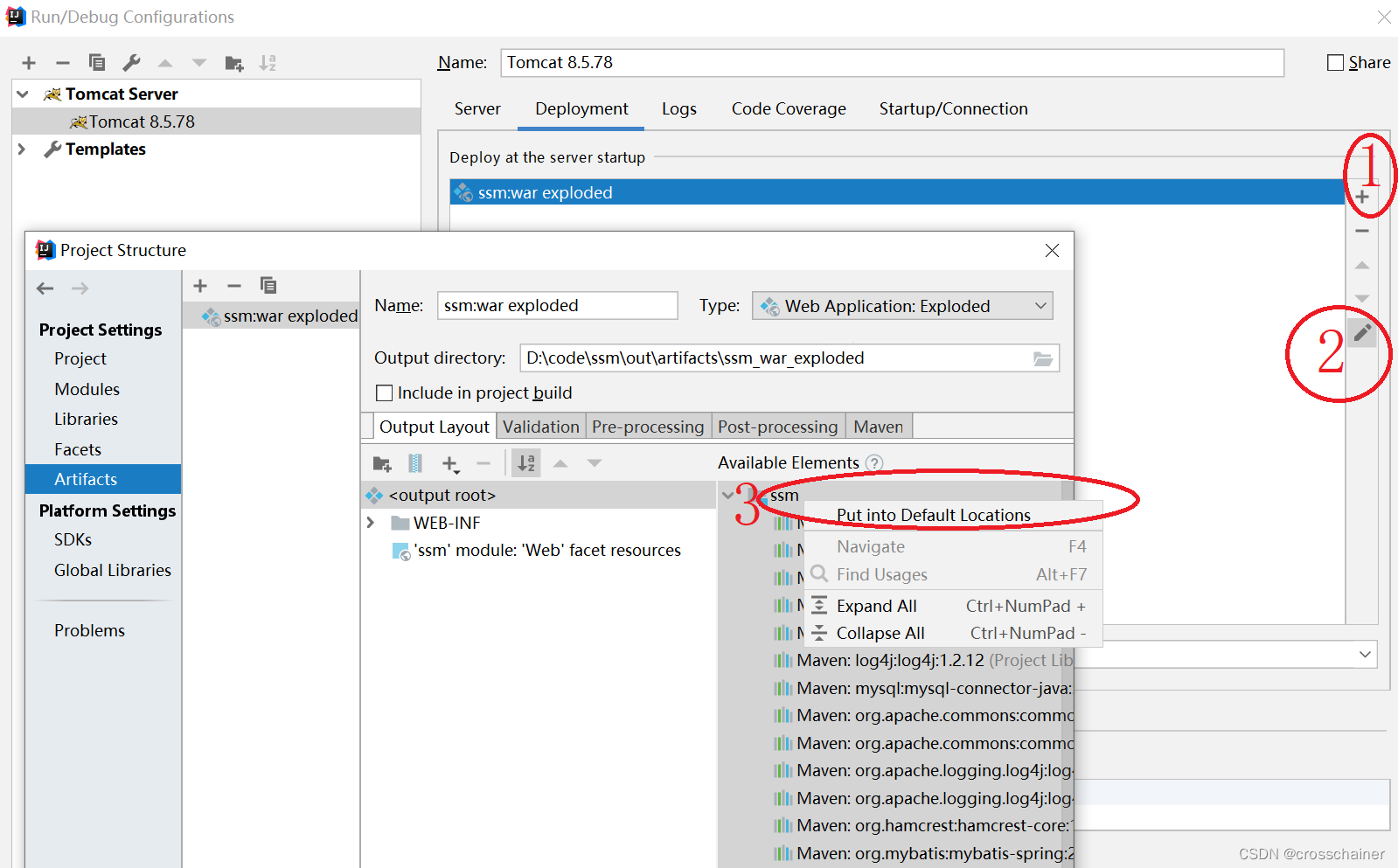Image resolution: width=1398 pixels, height=868 pixels.
Task: Choose Put into Default Locations
Action: 951,516
